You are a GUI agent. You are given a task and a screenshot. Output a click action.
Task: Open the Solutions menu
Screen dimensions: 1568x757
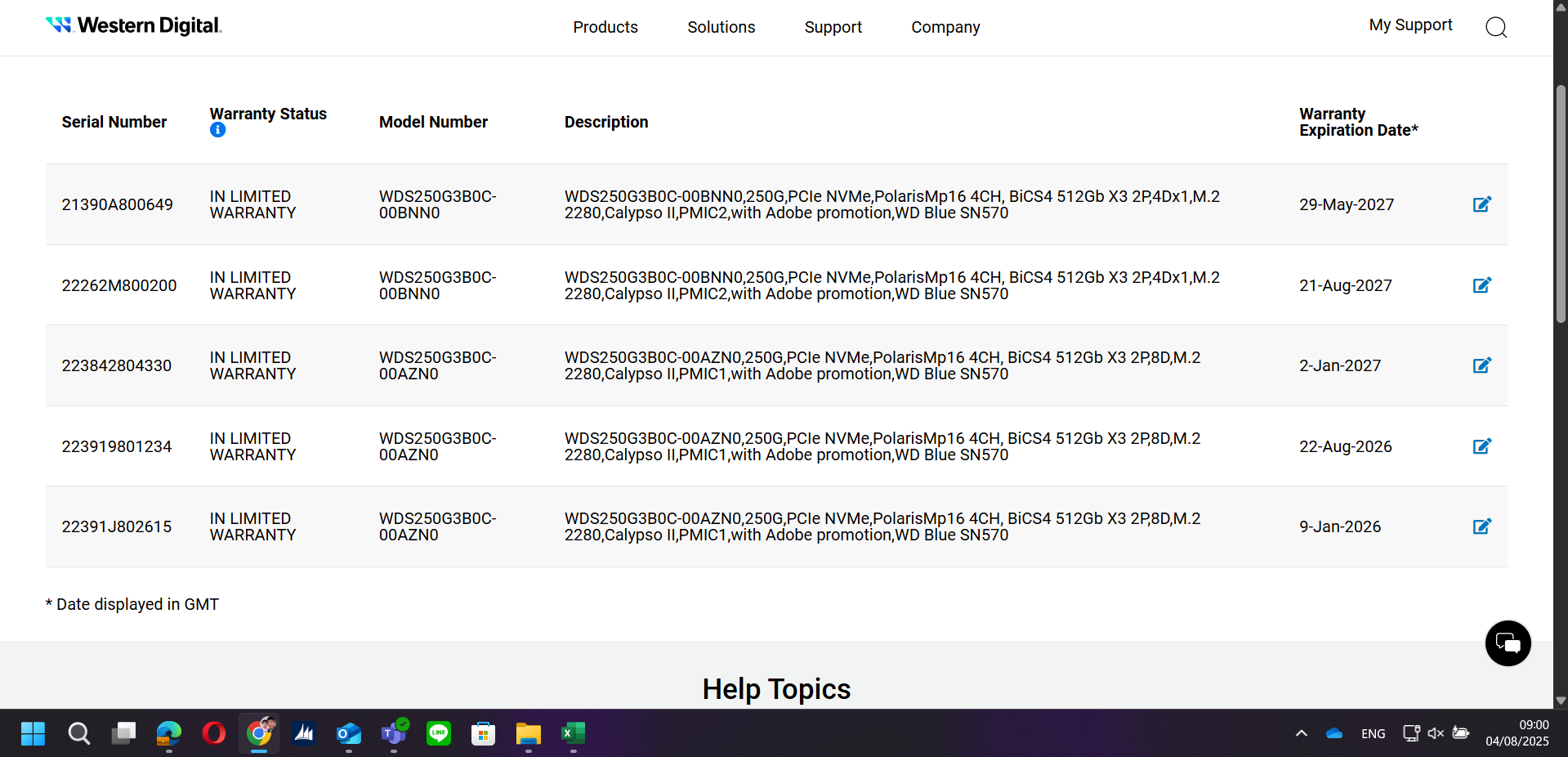[x=721, y=27]
